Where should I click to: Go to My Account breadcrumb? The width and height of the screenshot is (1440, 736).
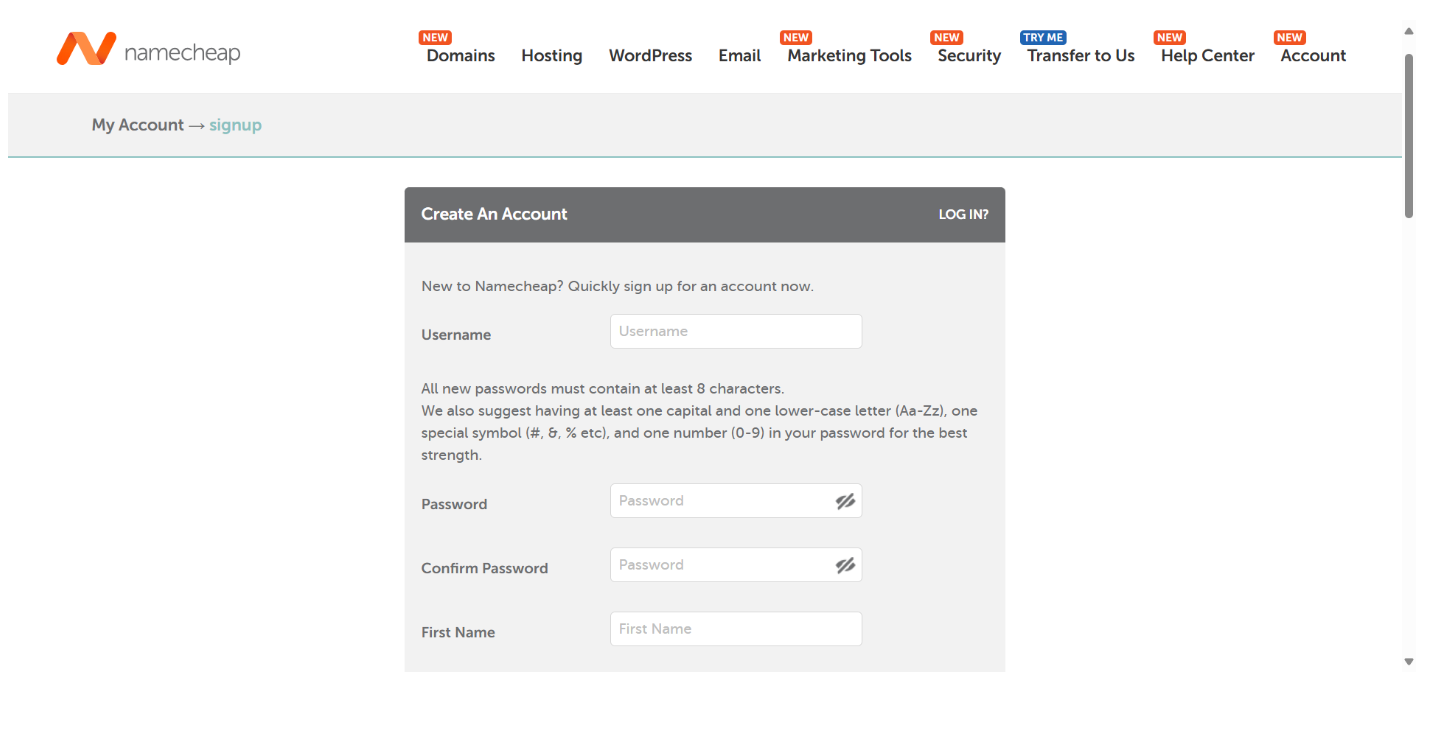pos(138,125)
